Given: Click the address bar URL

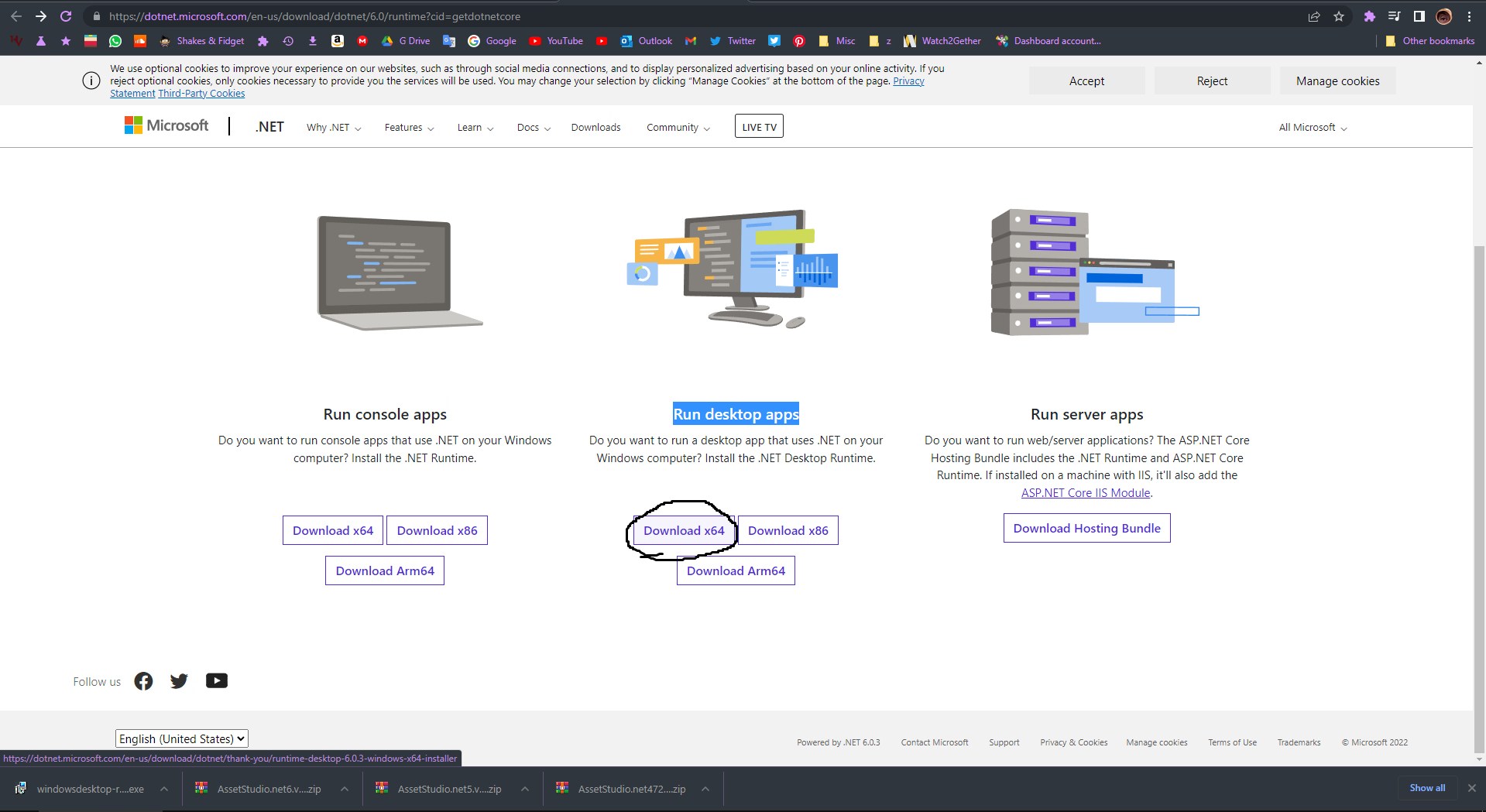Looking at the screenshot, I should (314, 16).
